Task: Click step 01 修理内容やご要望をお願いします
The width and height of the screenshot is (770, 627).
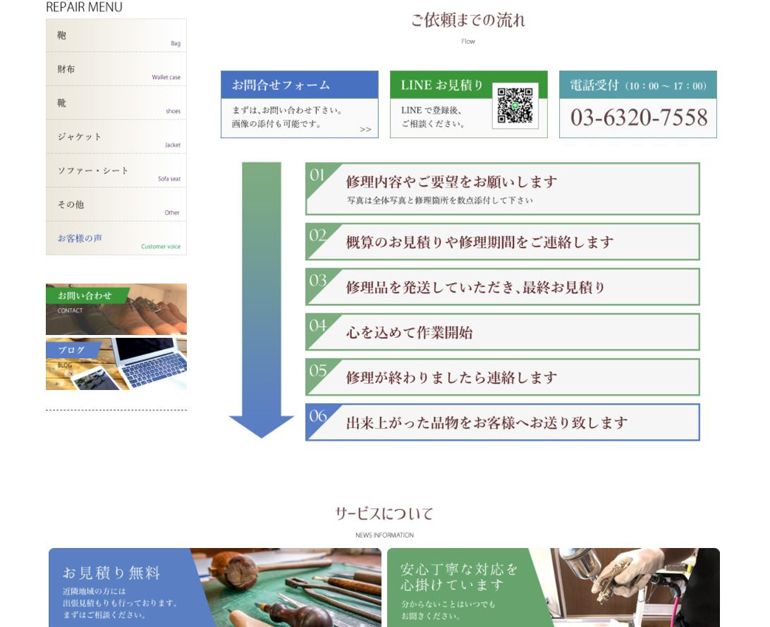Action: tap(502, 189)
